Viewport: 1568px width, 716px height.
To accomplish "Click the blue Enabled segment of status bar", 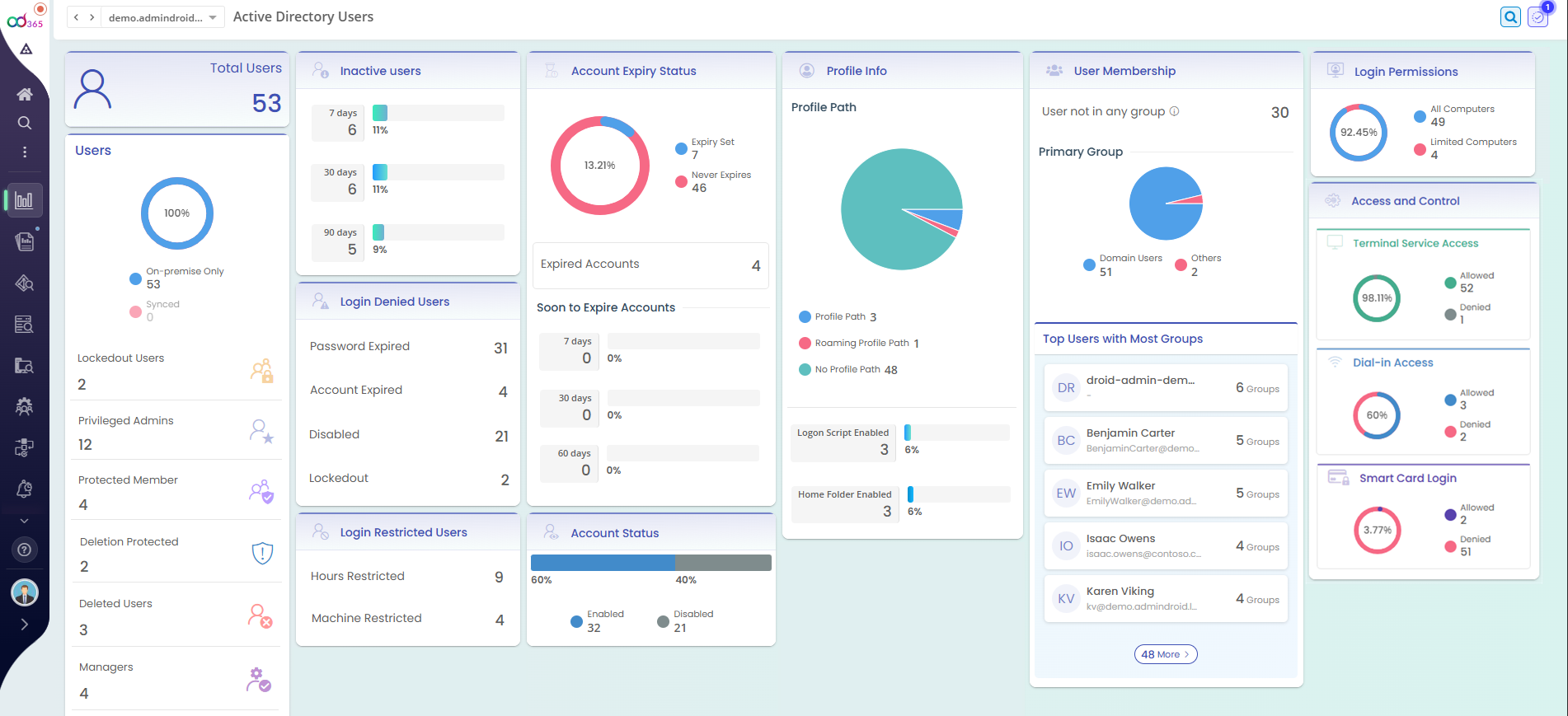I will pos(602,563).
